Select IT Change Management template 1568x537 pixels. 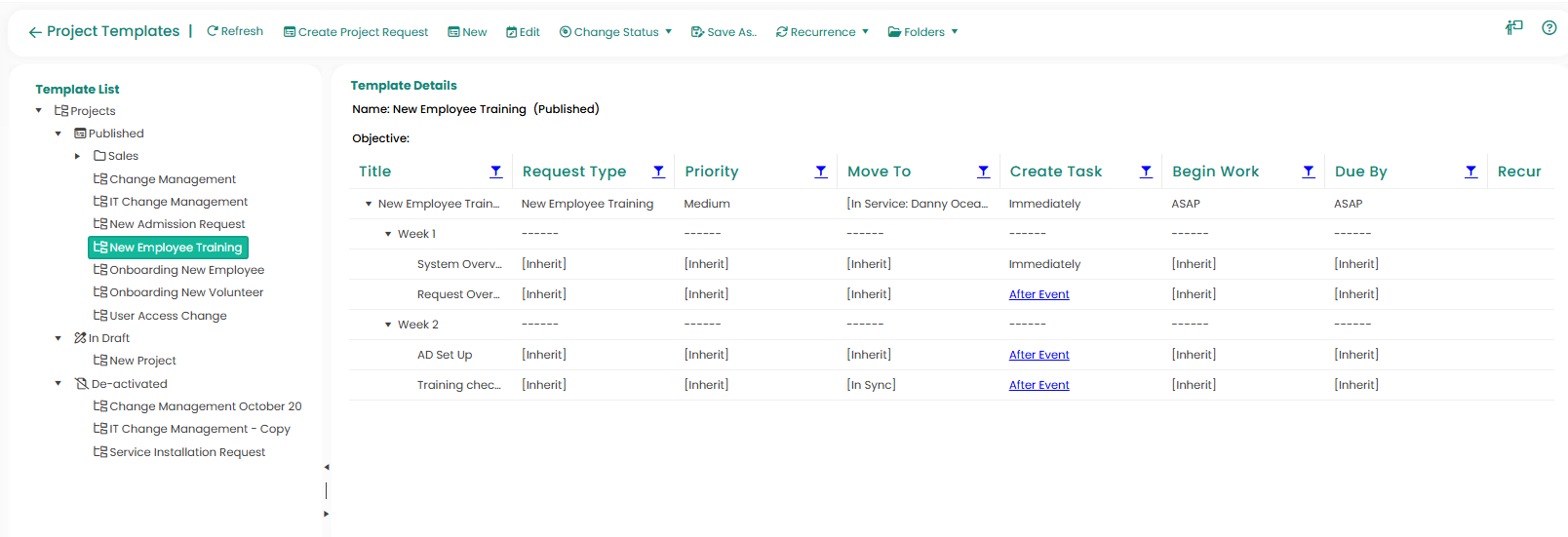pyautogui.click(x=177, y=202)
